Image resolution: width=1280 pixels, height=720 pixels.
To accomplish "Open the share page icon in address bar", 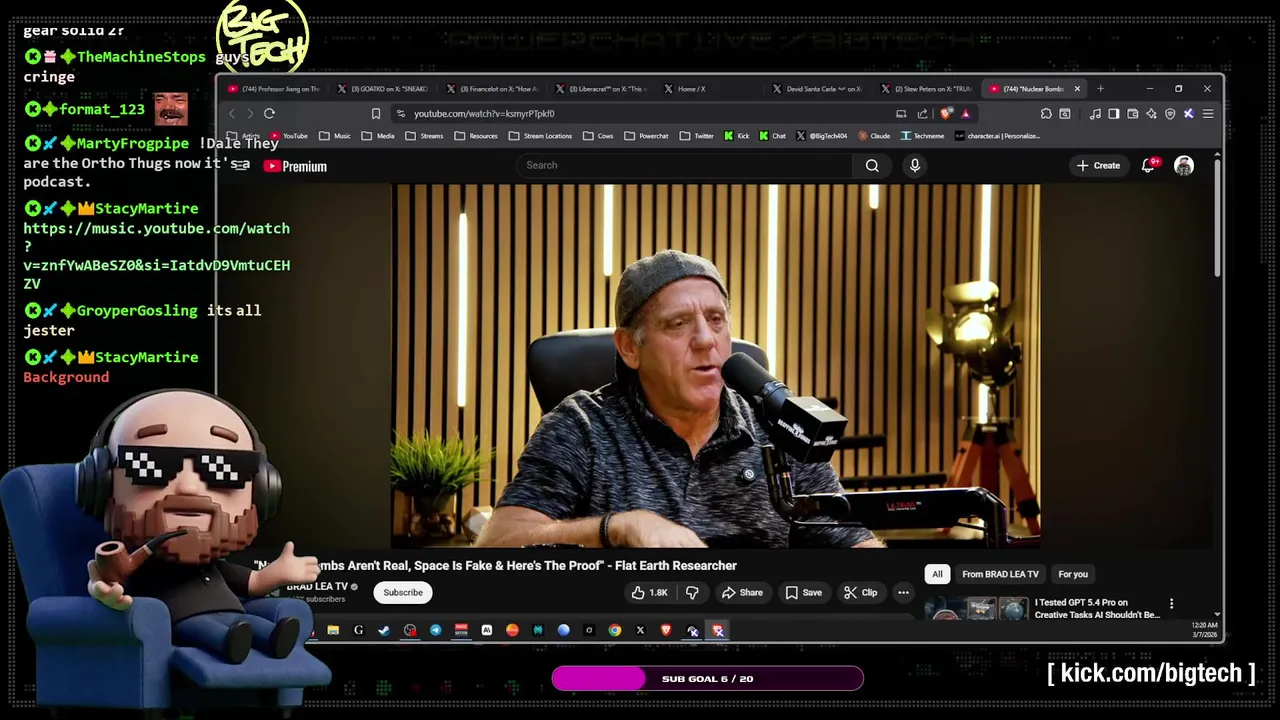I will pyautogui.click(x=922, y=113).
